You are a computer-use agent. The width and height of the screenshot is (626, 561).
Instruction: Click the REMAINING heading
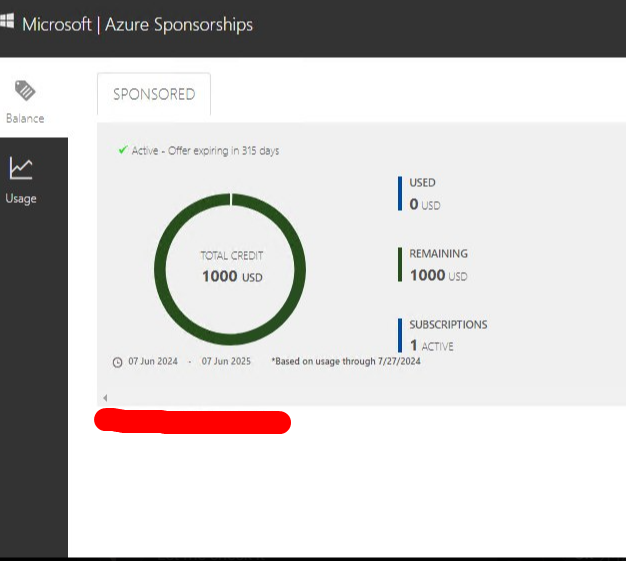438,254
